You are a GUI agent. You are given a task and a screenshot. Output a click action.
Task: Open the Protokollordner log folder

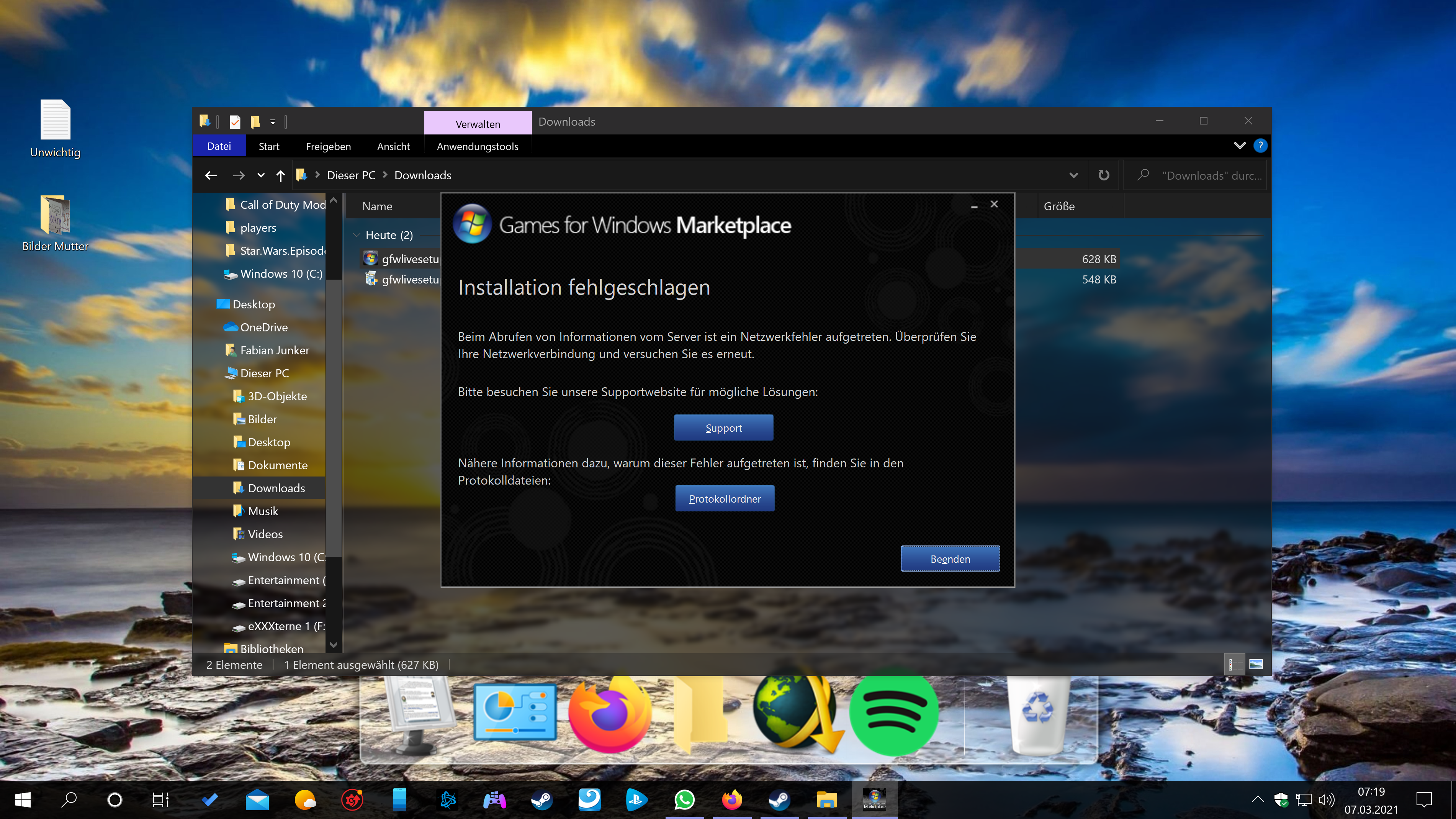tap(724, 498)
